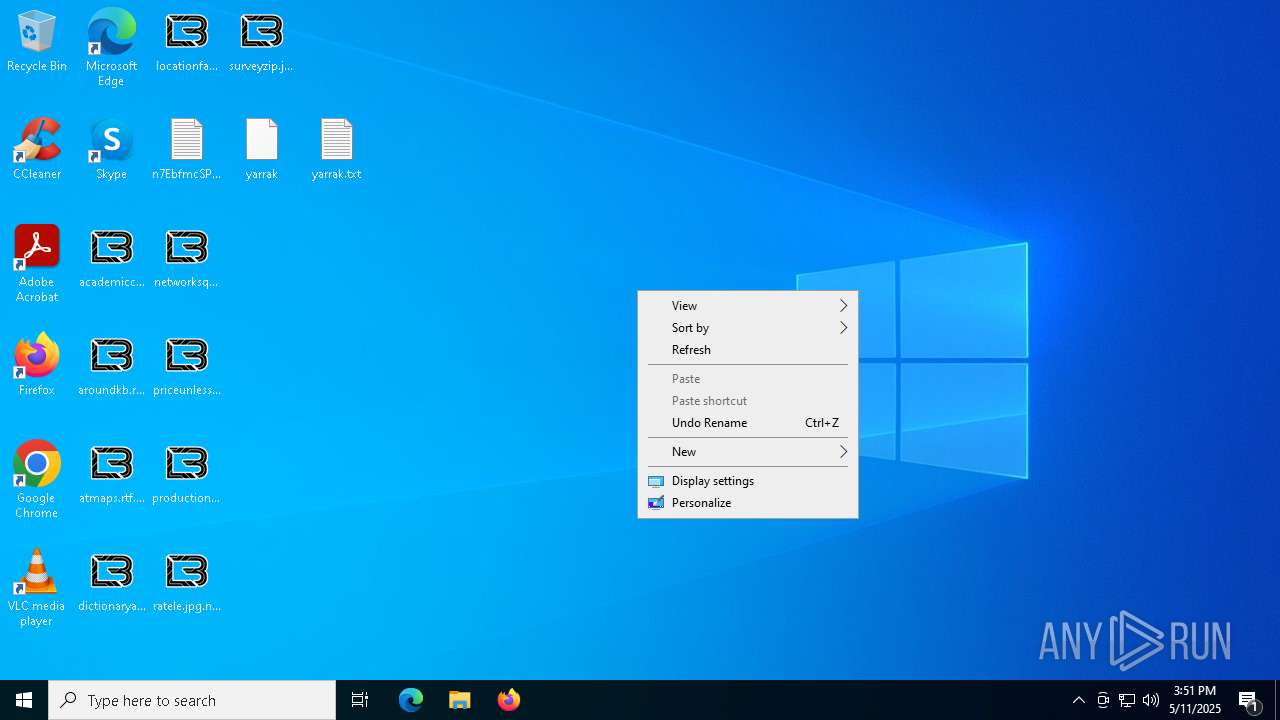Open Personalize from context menu
1280x720 pixels.
[748, 503]
